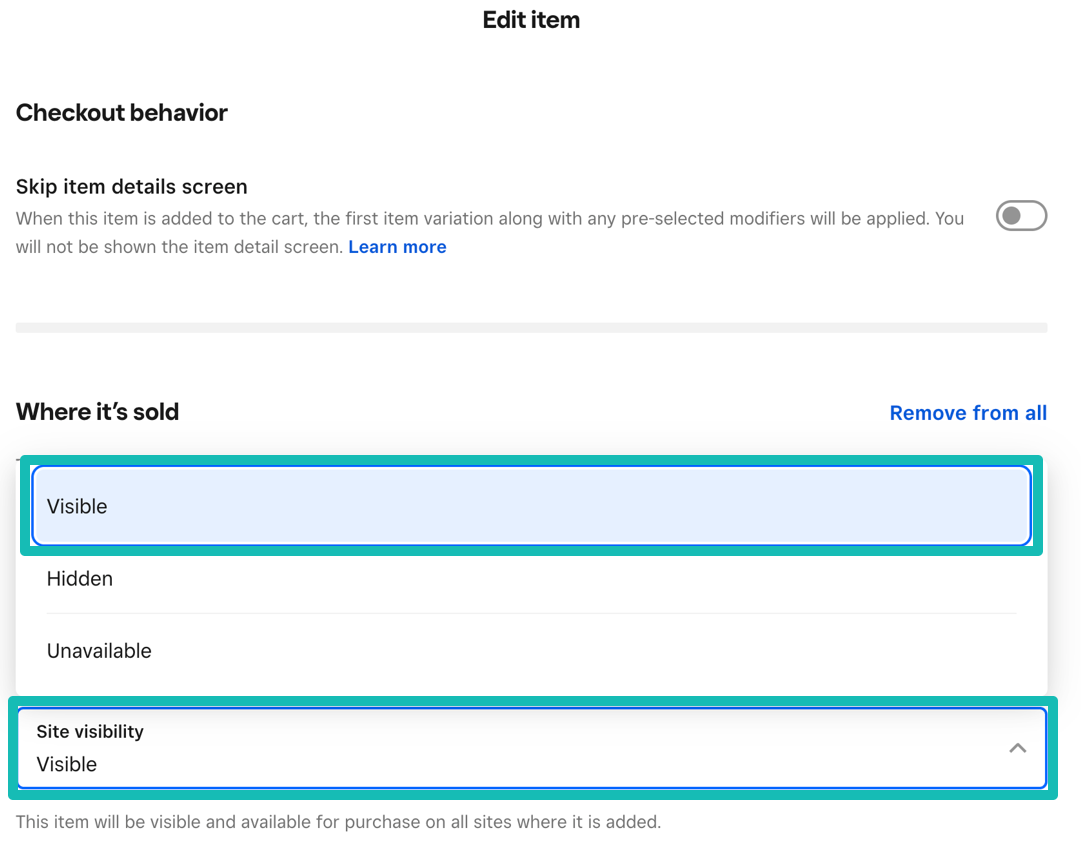Click the Remove from all link
Image resolution: width=1081 pixels, height=843 pixels.
pos(967,413)
